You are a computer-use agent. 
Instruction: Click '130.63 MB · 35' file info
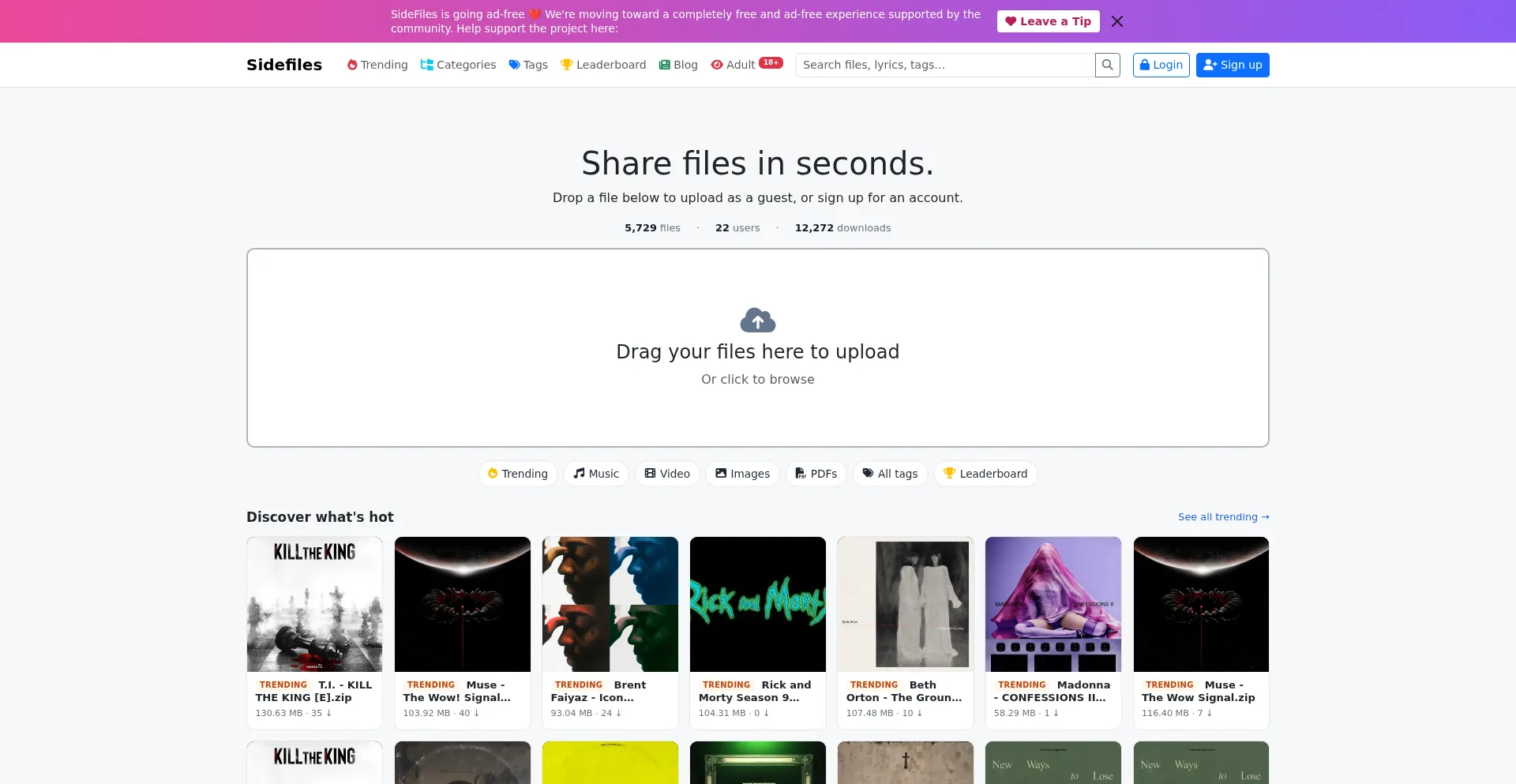coord(294,713)
